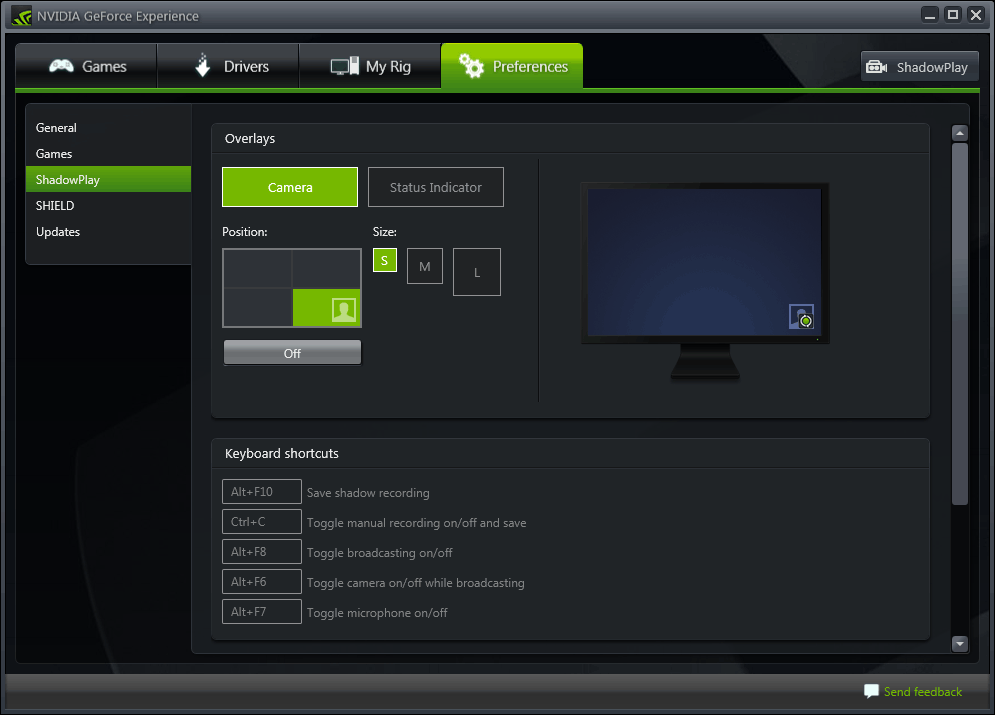Screen dimensions: 995x715
Task: Click the vertical scrollbar thumb
Action: coord(959,324)
